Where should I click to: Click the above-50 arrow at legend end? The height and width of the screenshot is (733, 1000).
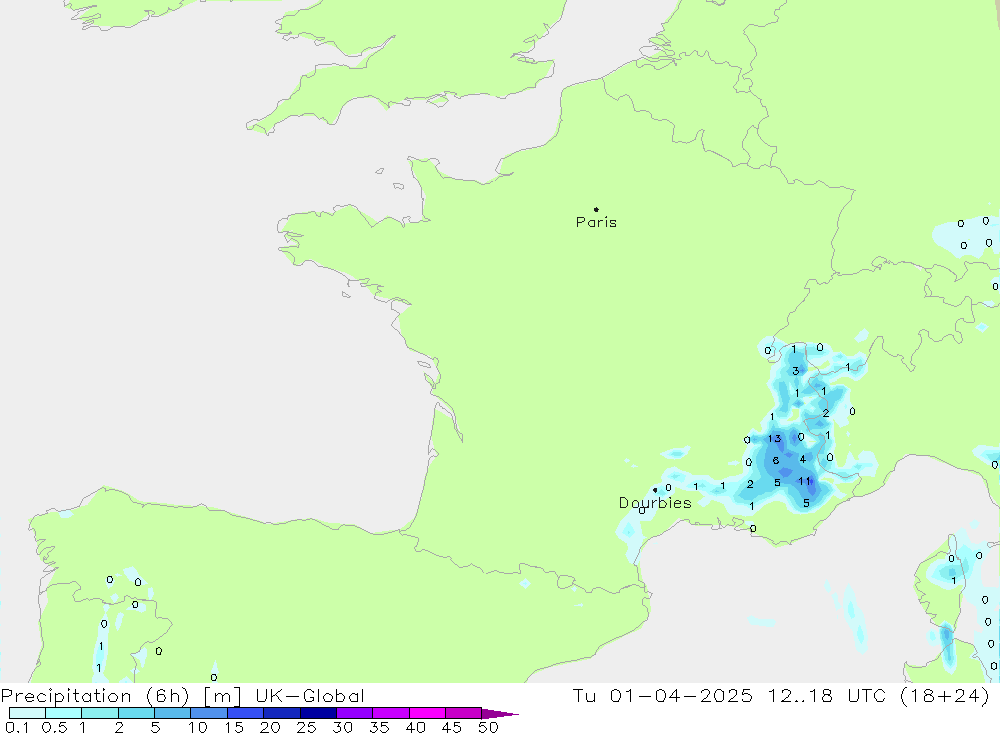[499, 714]
